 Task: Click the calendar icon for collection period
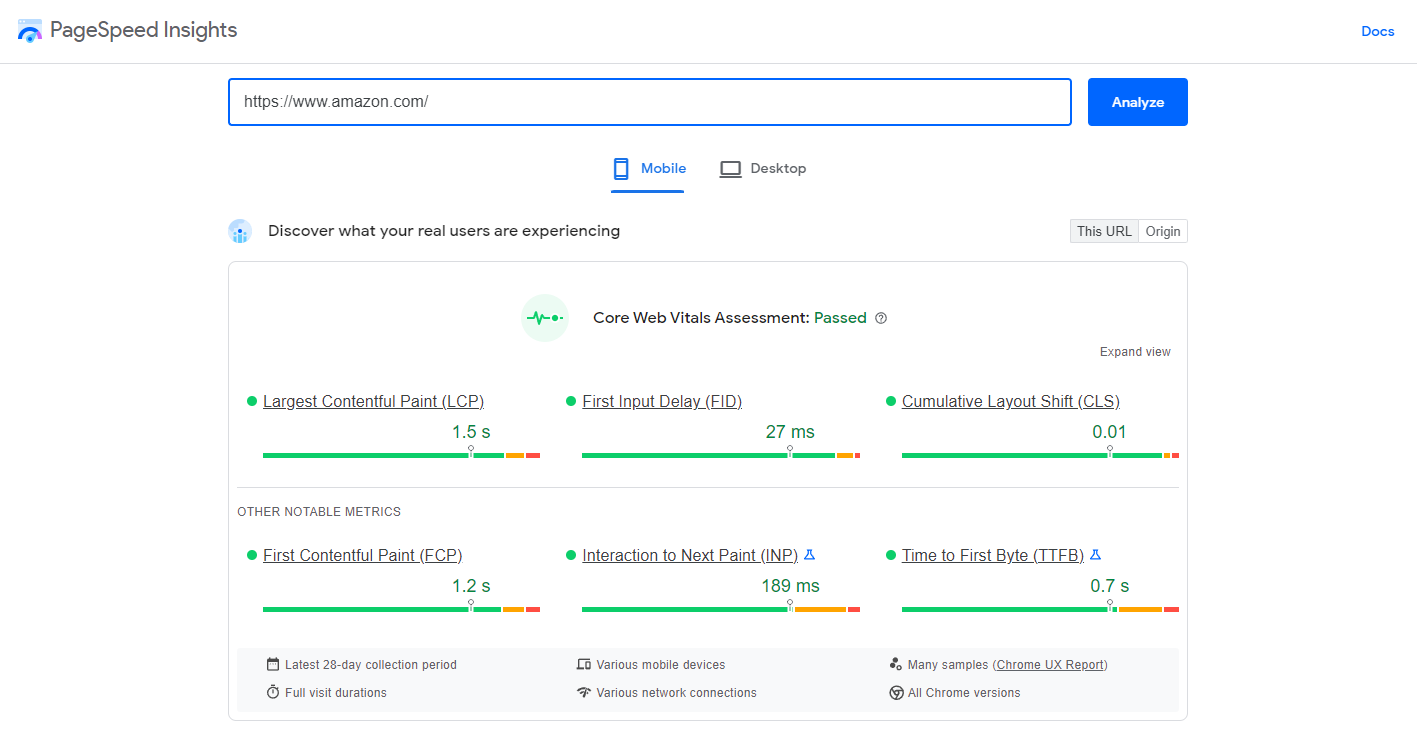[273, 665]
